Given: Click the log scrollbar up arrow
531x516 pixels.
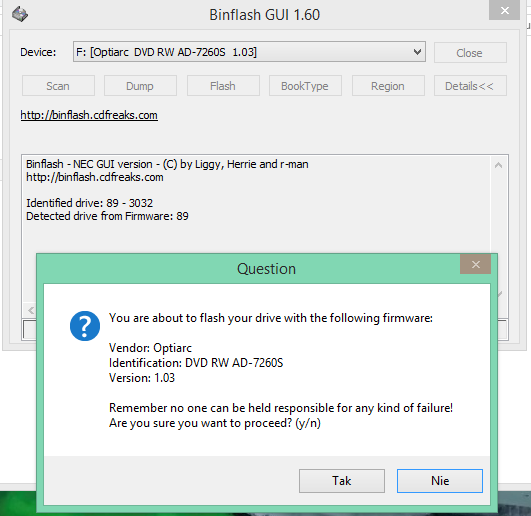Looking at the screenshot, I should coord(498,165).
